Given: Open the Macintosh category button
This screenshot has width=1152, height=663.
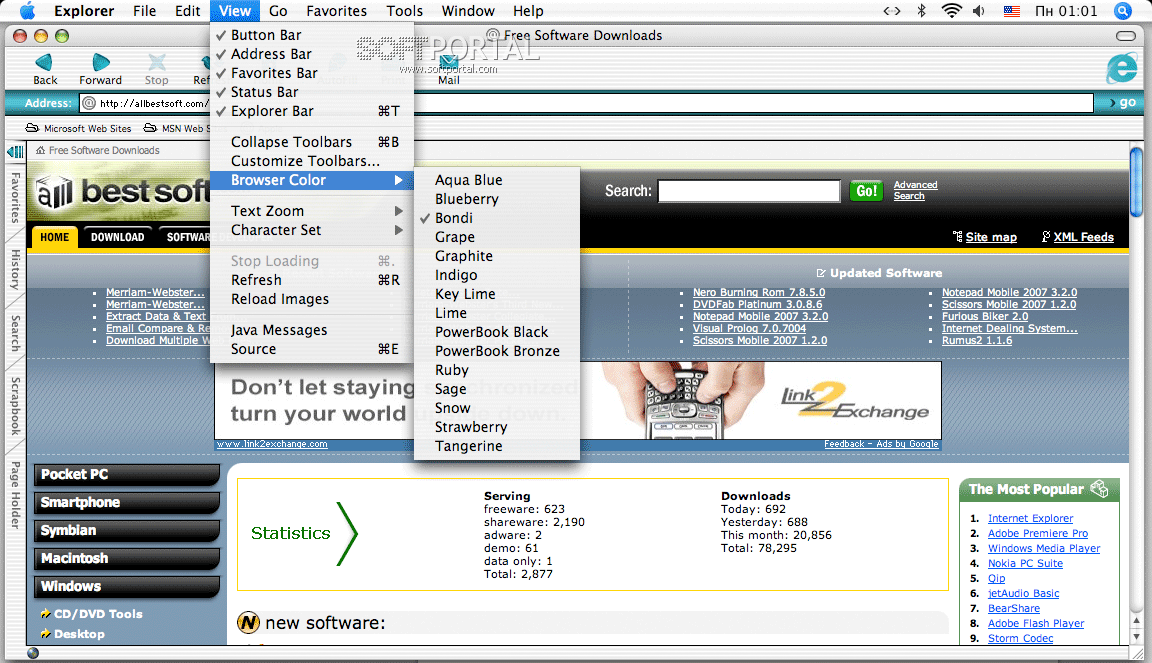Looking at the screenshot, I should point(127,558).
